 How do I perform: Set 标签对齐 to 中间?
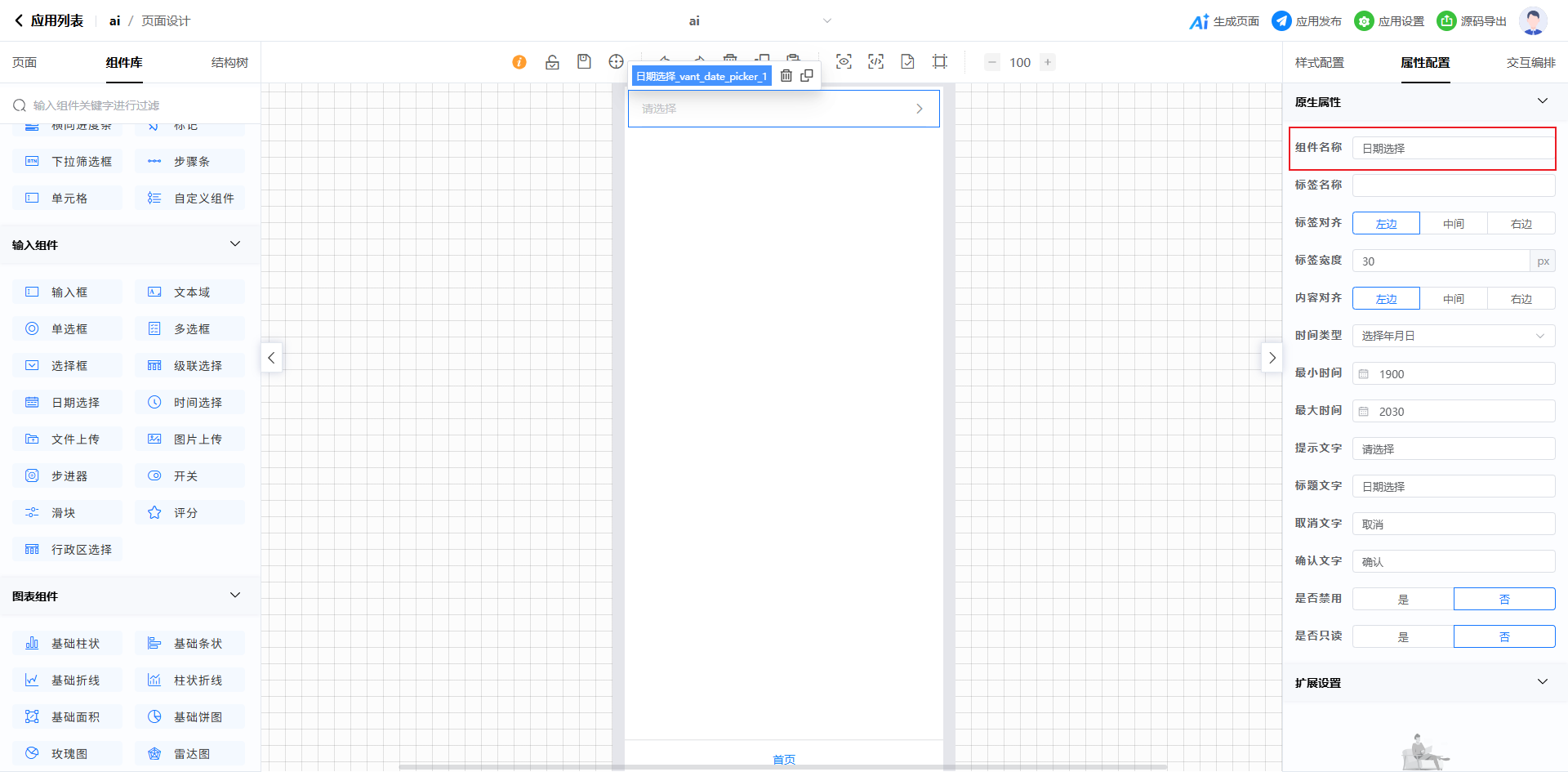pyautogui.click(x=1453, y=224)
